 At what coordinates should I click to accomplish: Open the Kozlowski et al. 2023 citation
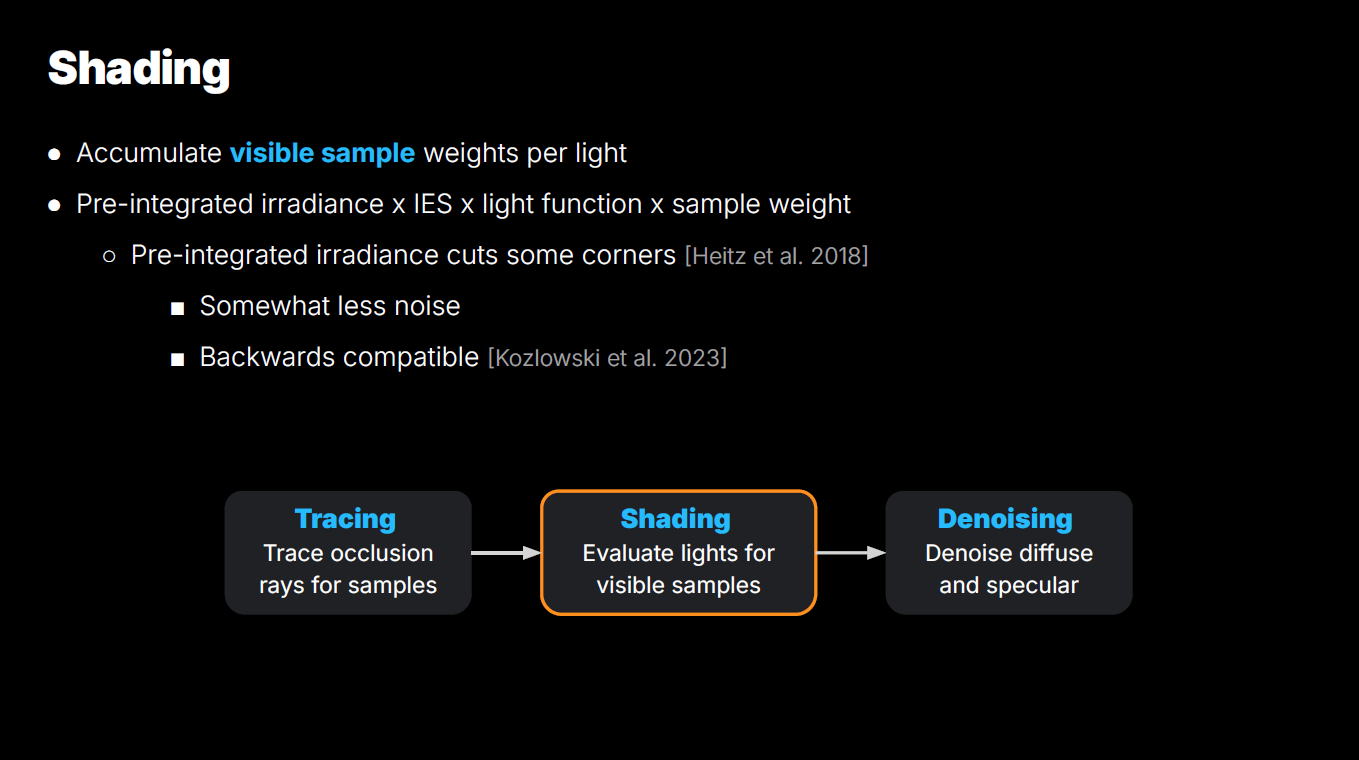607,358
